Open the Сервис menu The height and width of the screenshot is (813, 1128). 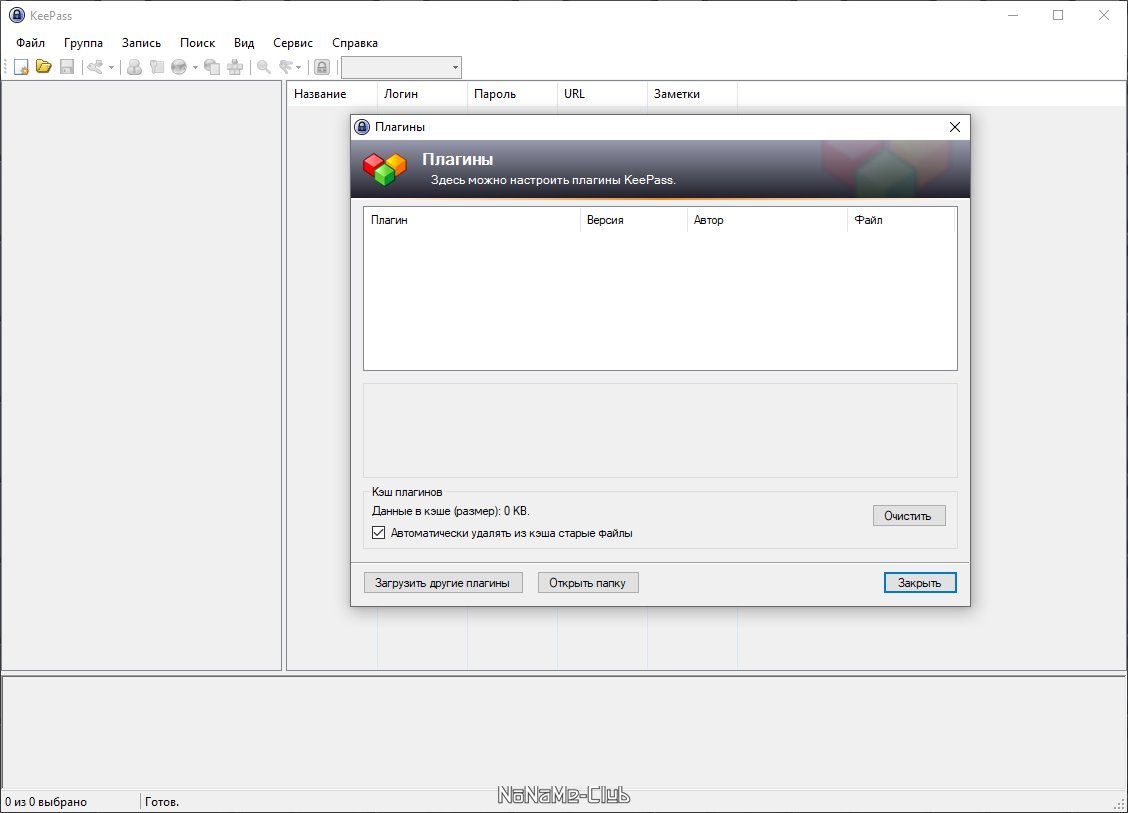pos(293,43)
